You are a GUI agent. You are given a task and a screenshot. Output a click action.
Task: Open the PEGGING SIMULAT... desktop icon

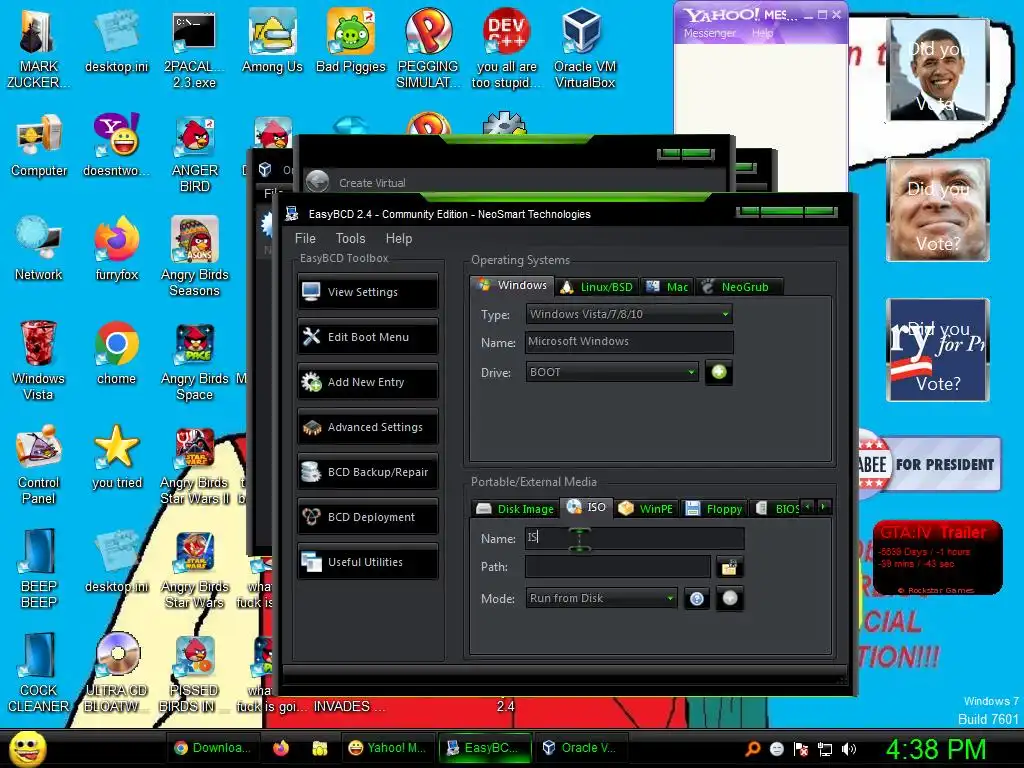click(428, 47)
